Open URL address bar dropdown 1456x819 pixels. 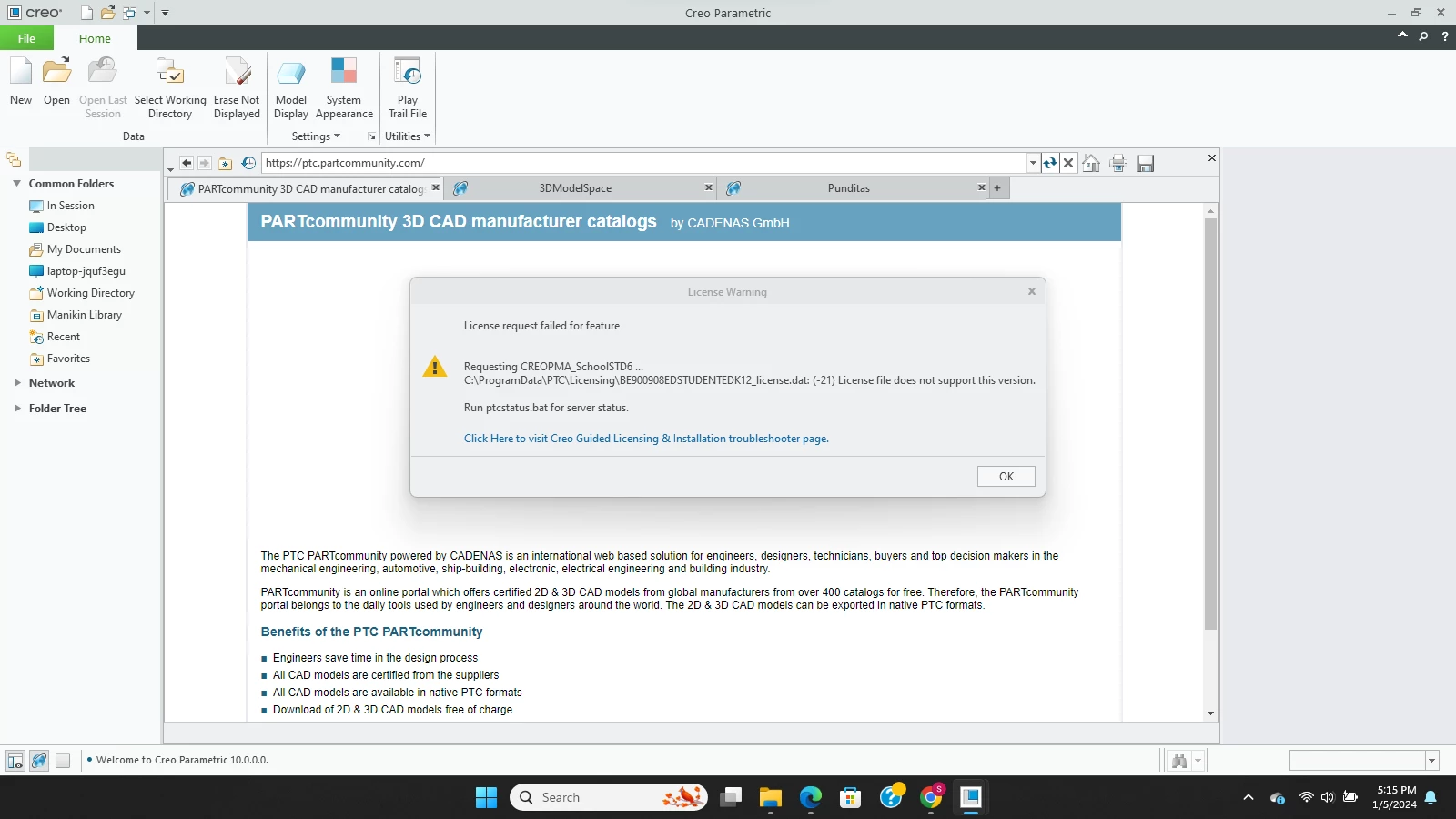[1033, 163]
